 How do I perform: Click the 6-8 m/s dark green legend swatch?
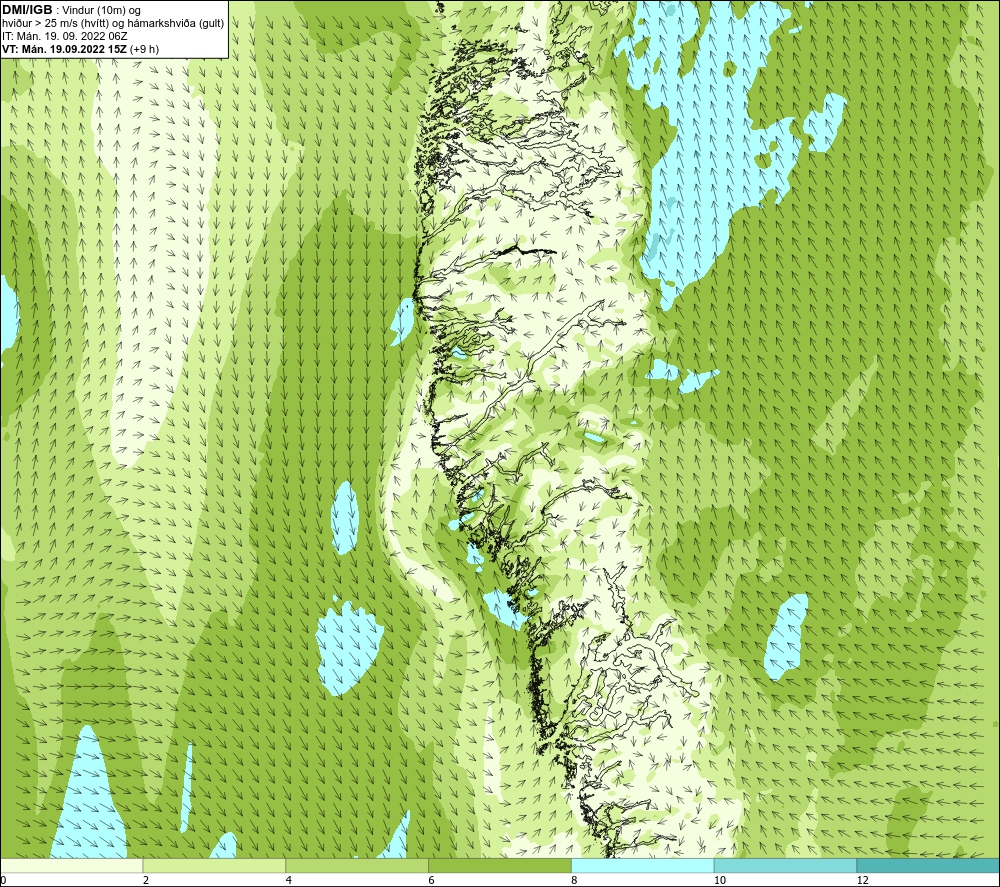pyautogui.click(x=500, y=865)
